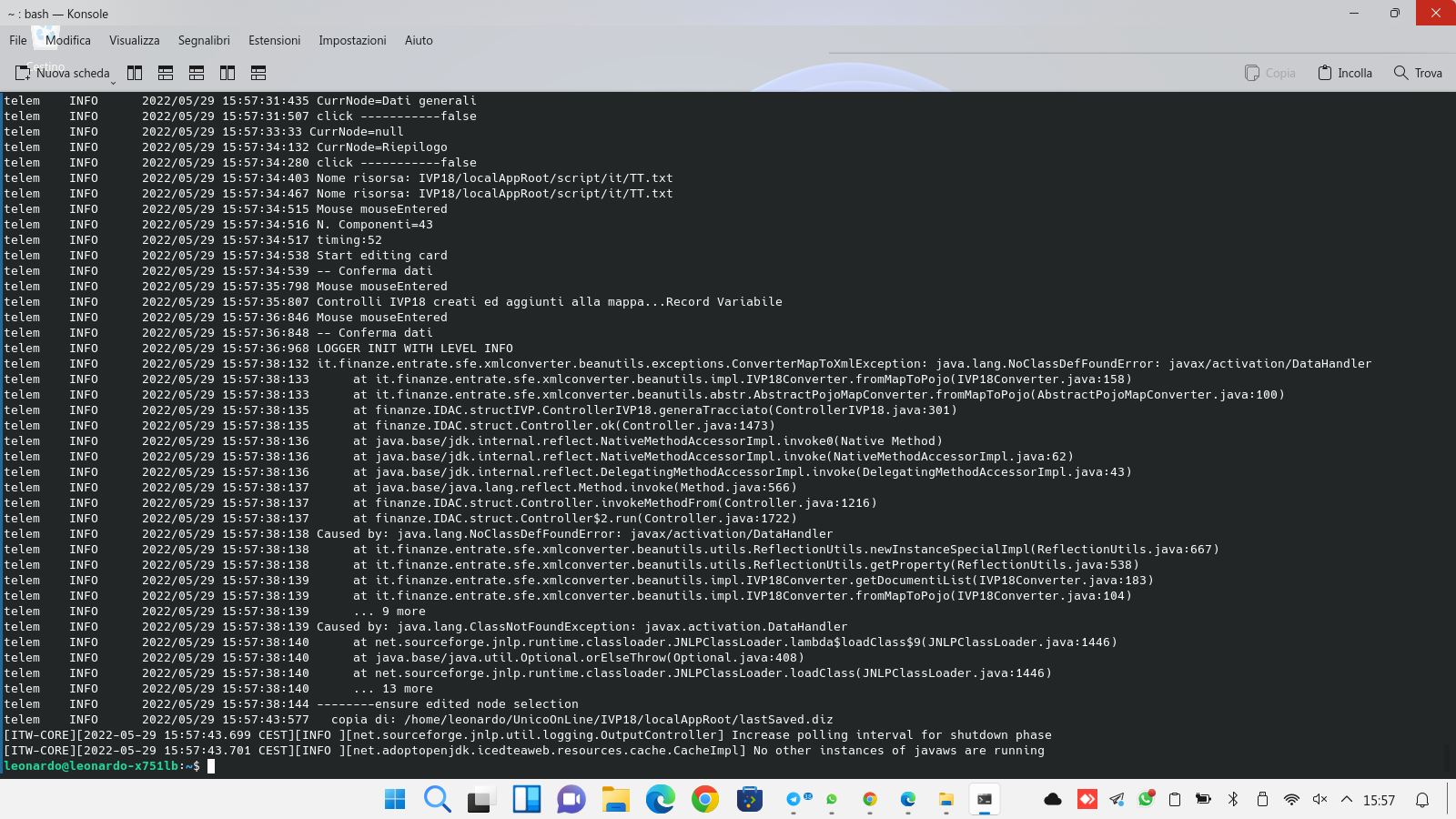Open the Visualizza menu
Screen dimensions: 1456x819
(x=135, y=40)
